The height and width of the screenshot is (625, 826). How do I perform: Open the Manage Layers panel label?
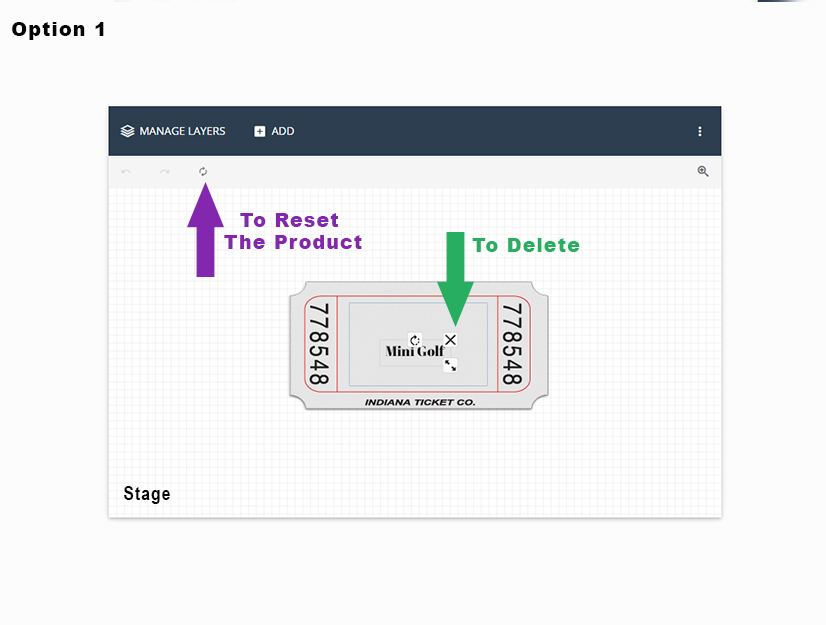pos(182,131)
